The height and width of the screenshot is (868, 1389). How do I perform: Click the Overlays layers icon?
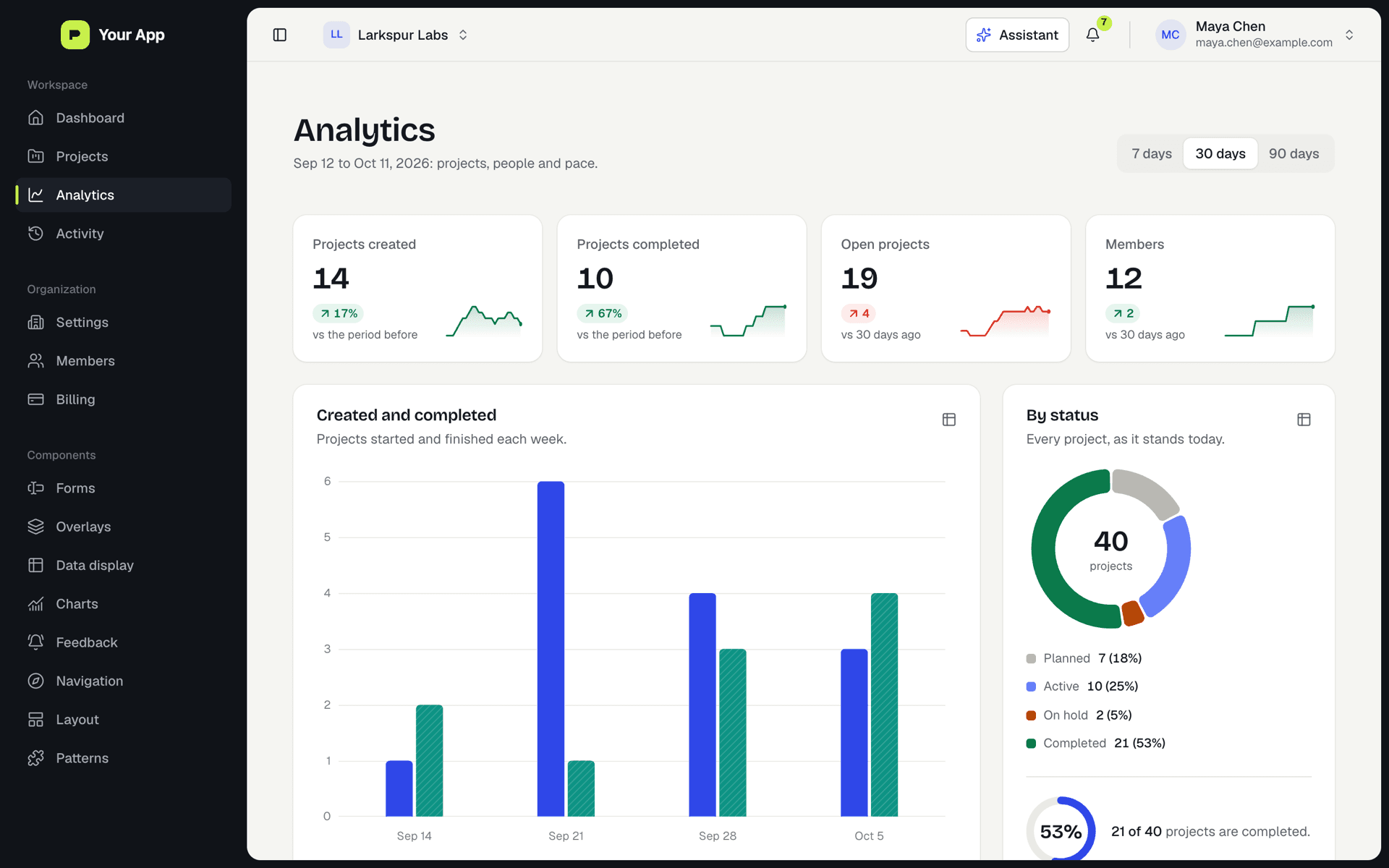(35, 527)
